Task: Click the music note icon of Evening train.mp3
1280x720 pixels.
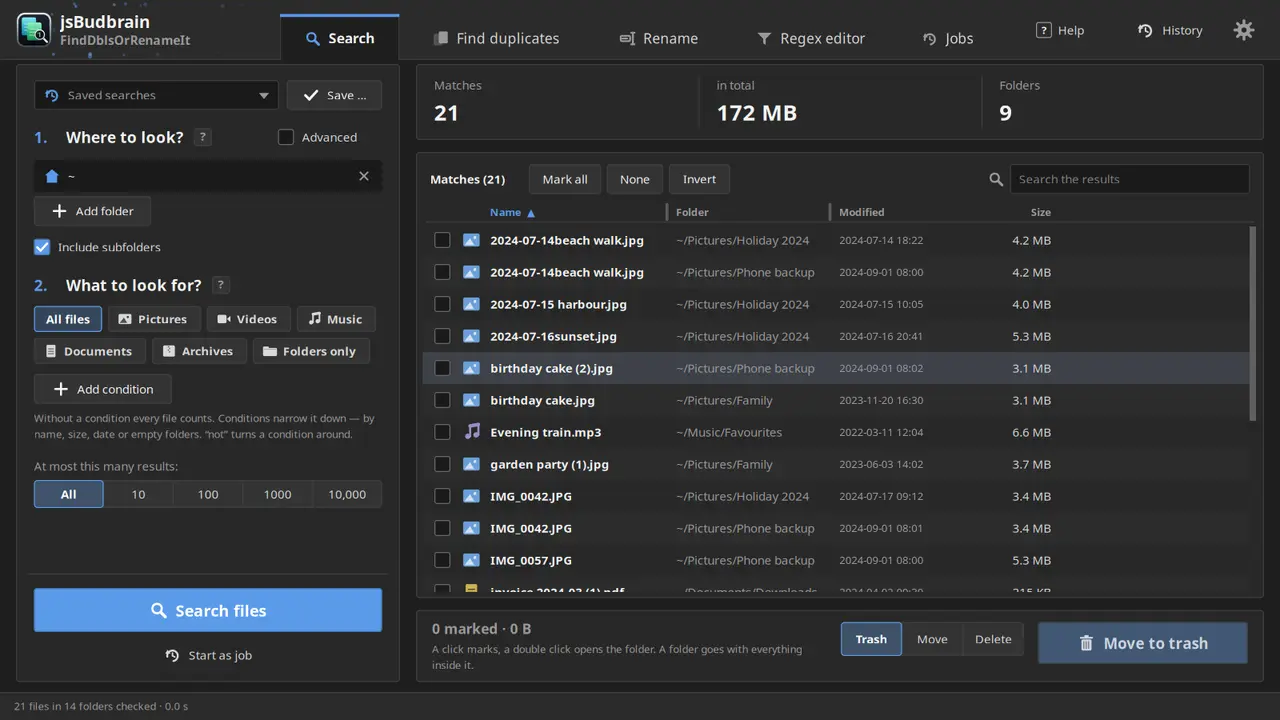Action: point(472,432)
